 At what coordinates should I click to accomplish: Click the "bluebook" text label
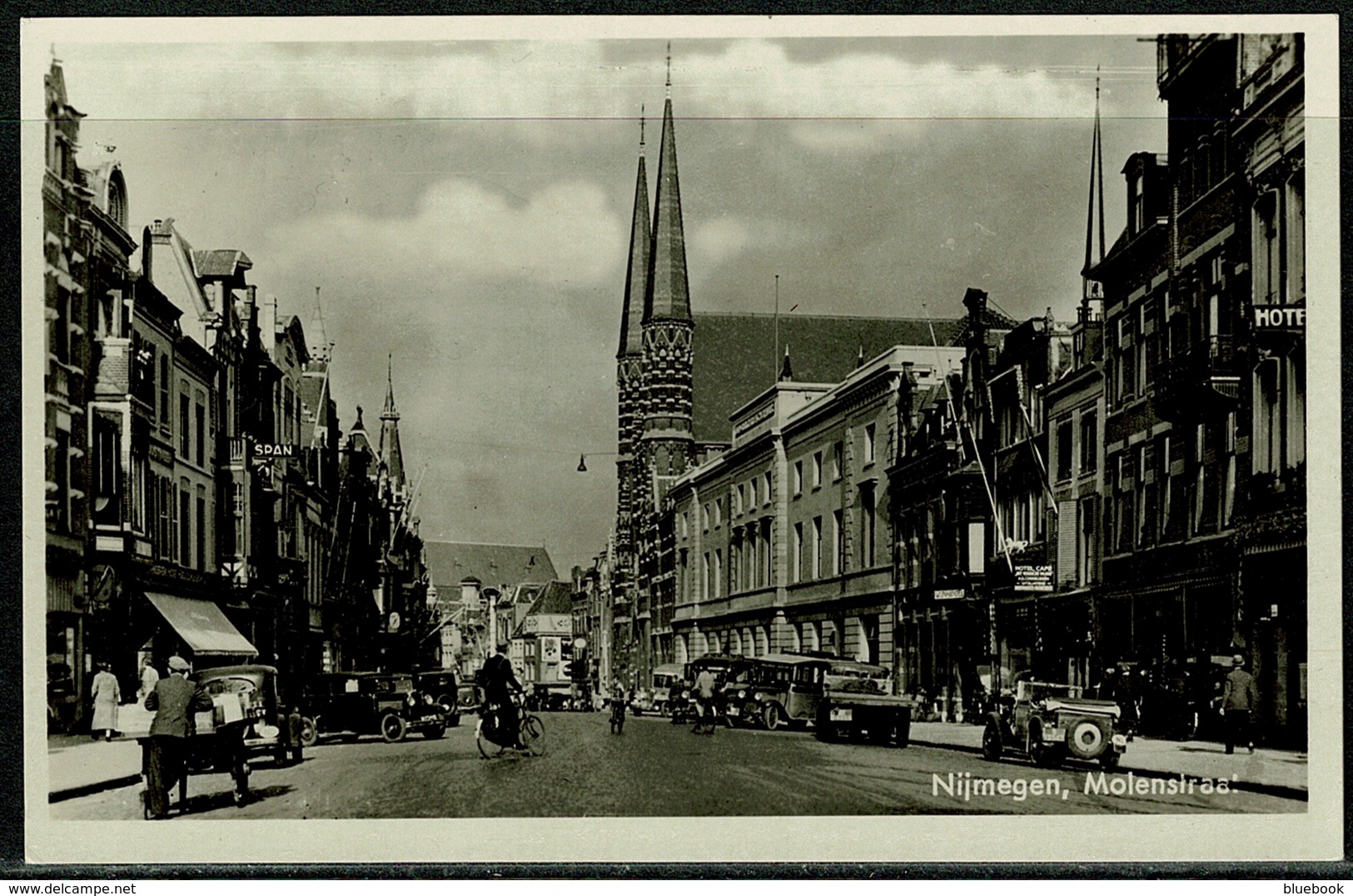pos(1317,888)
